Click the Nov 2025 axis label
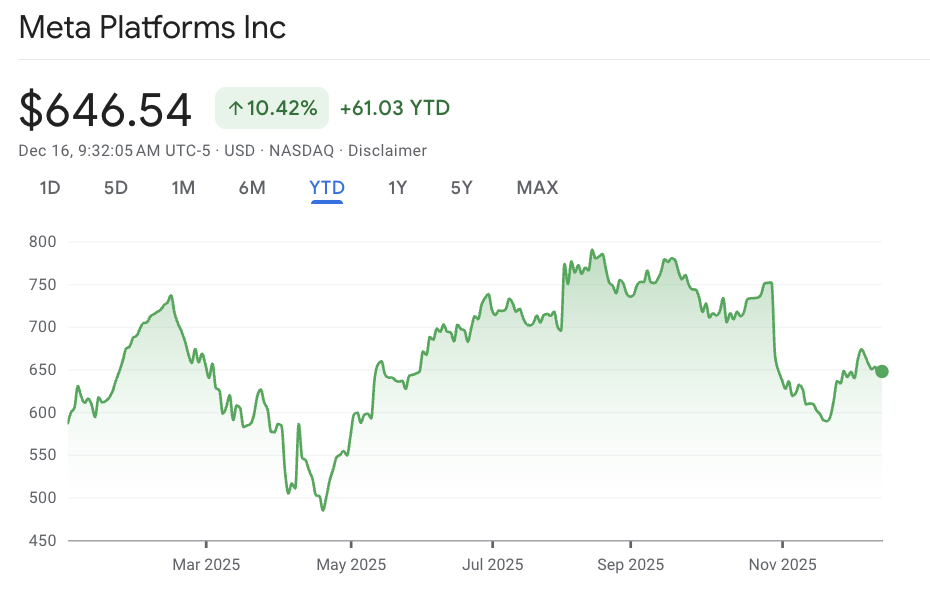 pos(782,565)
